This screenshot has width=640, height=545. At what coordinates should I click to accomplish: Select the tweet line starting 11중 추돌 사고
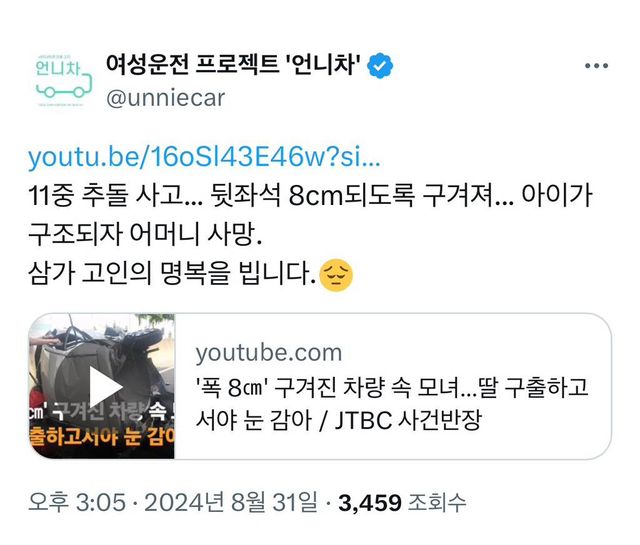click(x=310, y=196)
